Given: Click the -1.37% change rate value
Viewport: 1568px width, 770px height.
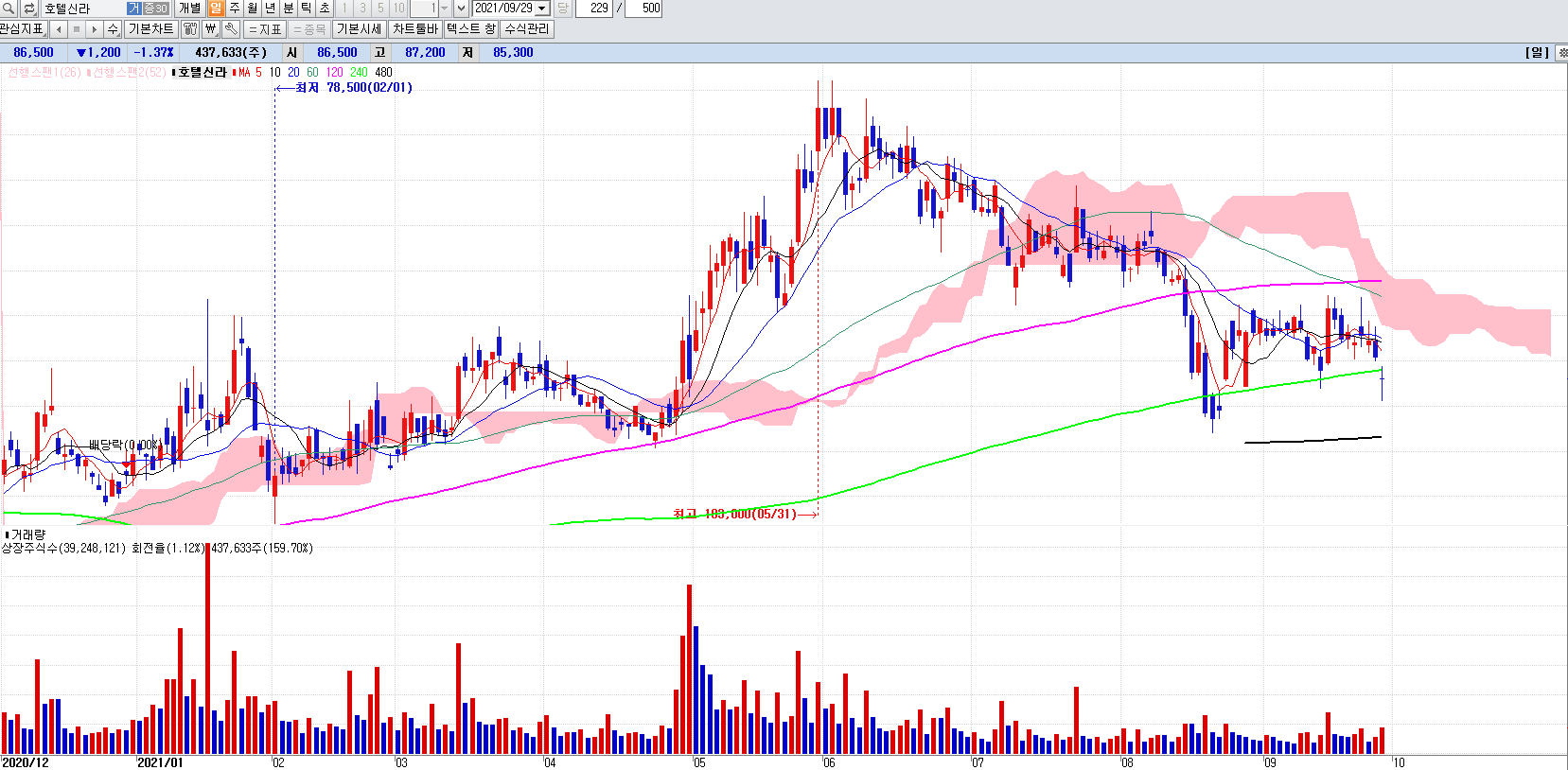Looking at the screenshot, I should tap(153, 53).
